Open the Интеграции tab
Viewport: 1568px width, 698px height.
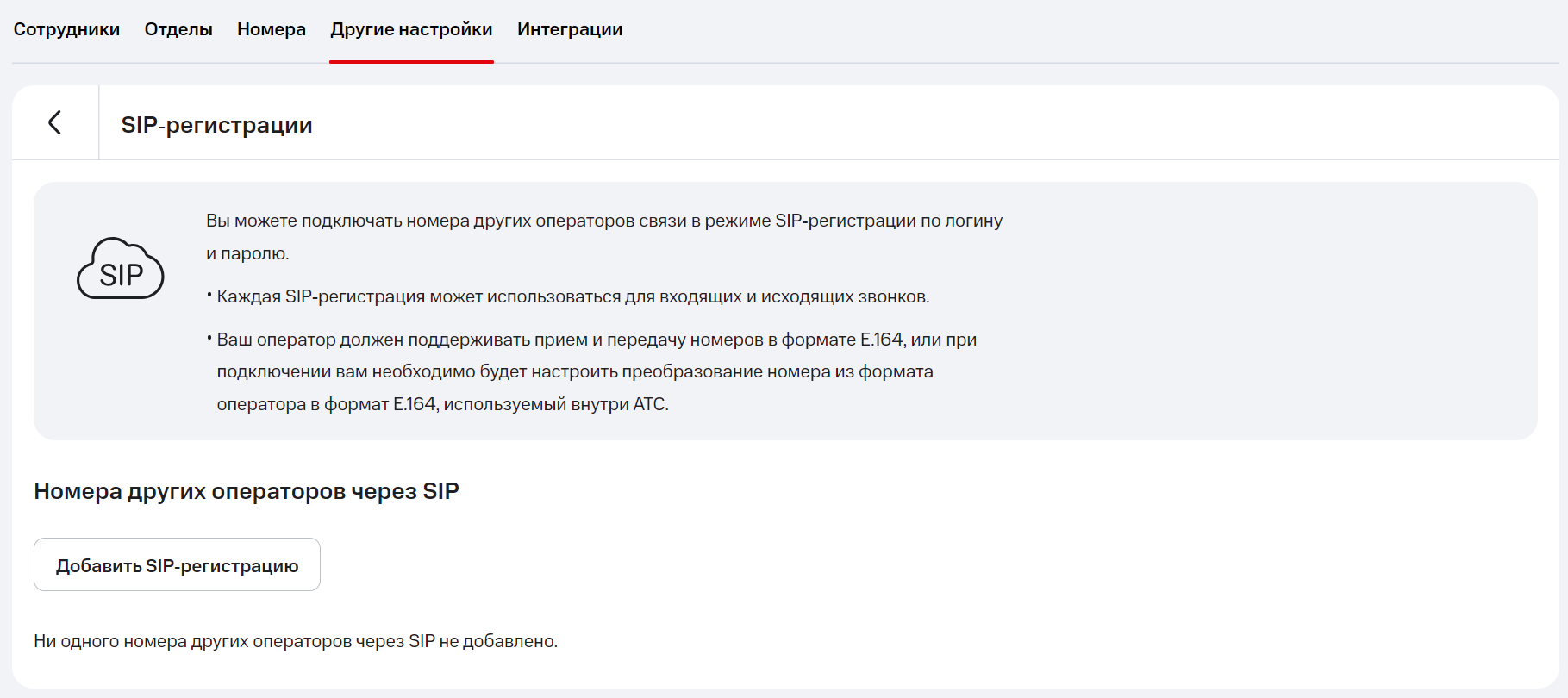[x=570, y=29]
